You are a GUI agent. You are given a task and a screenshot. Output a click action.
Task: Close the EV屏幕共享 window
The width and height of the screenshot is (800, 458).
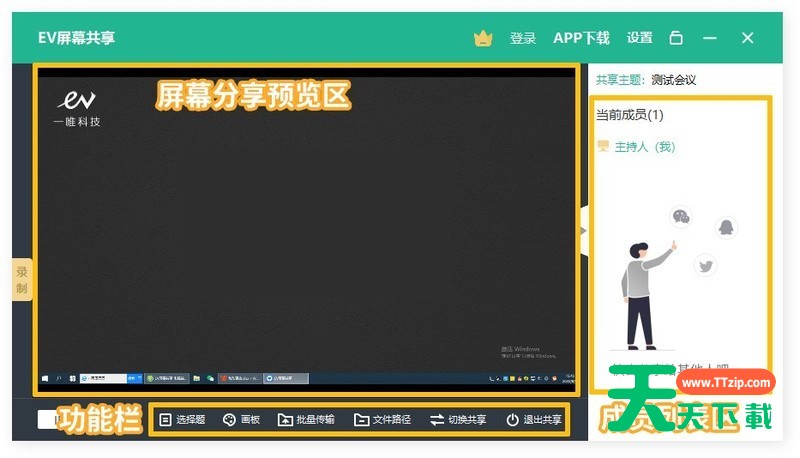click(747, 38)
